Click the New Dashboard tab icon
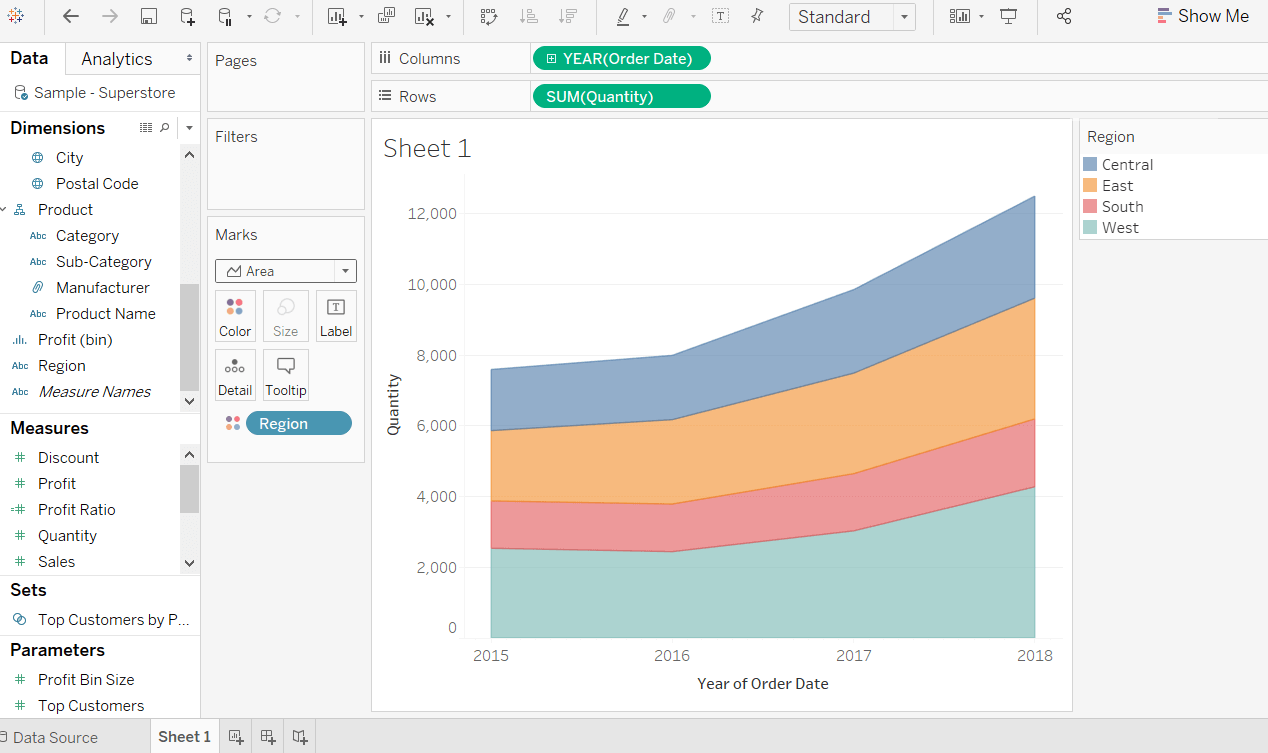Image resolution: width=1268 pixels, height=753 pixels. click(268, 737)
